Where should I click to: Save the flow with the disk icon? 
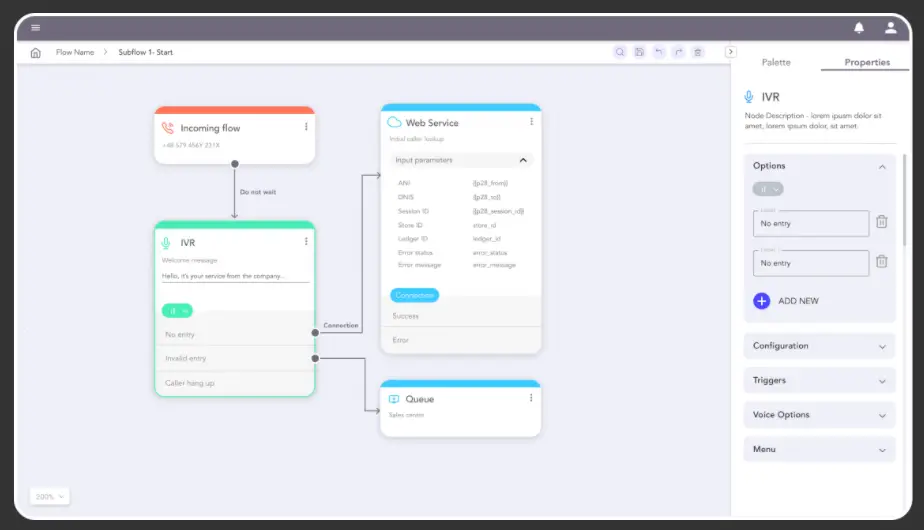[x=639, y=52]
